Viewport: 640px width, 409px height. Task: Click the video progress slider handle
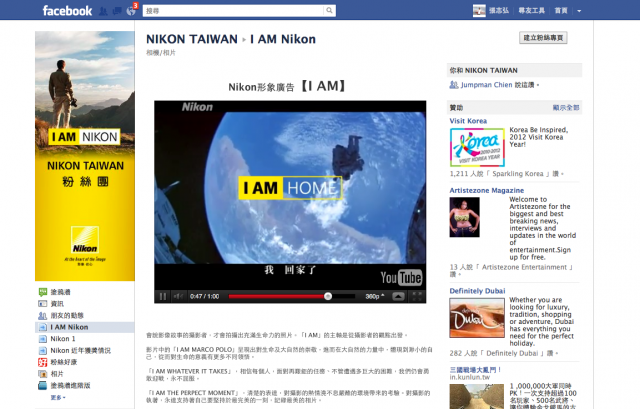[328, 296]
